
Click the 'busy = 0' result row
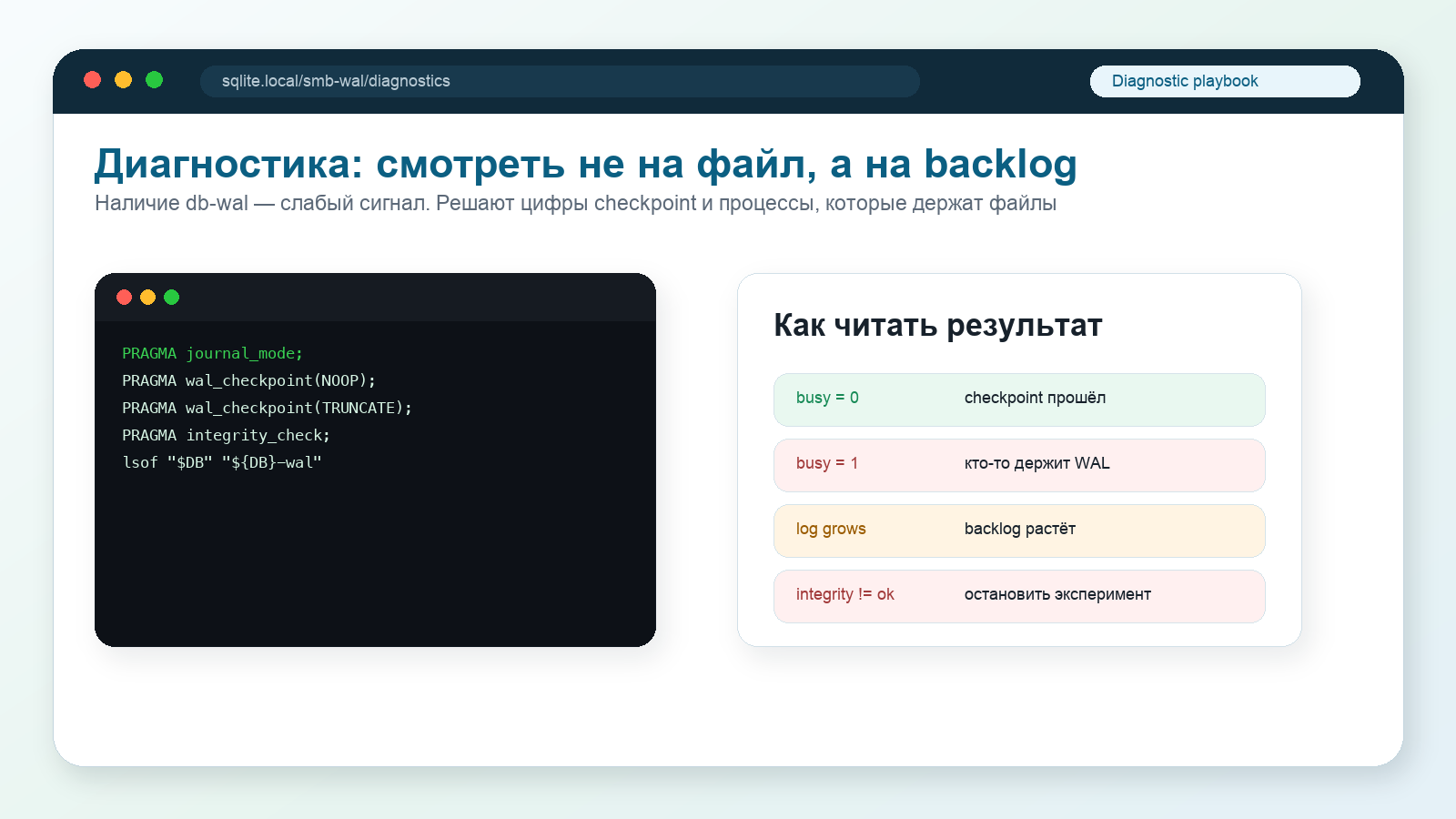pyautogui.click(x=1019, y=399)
